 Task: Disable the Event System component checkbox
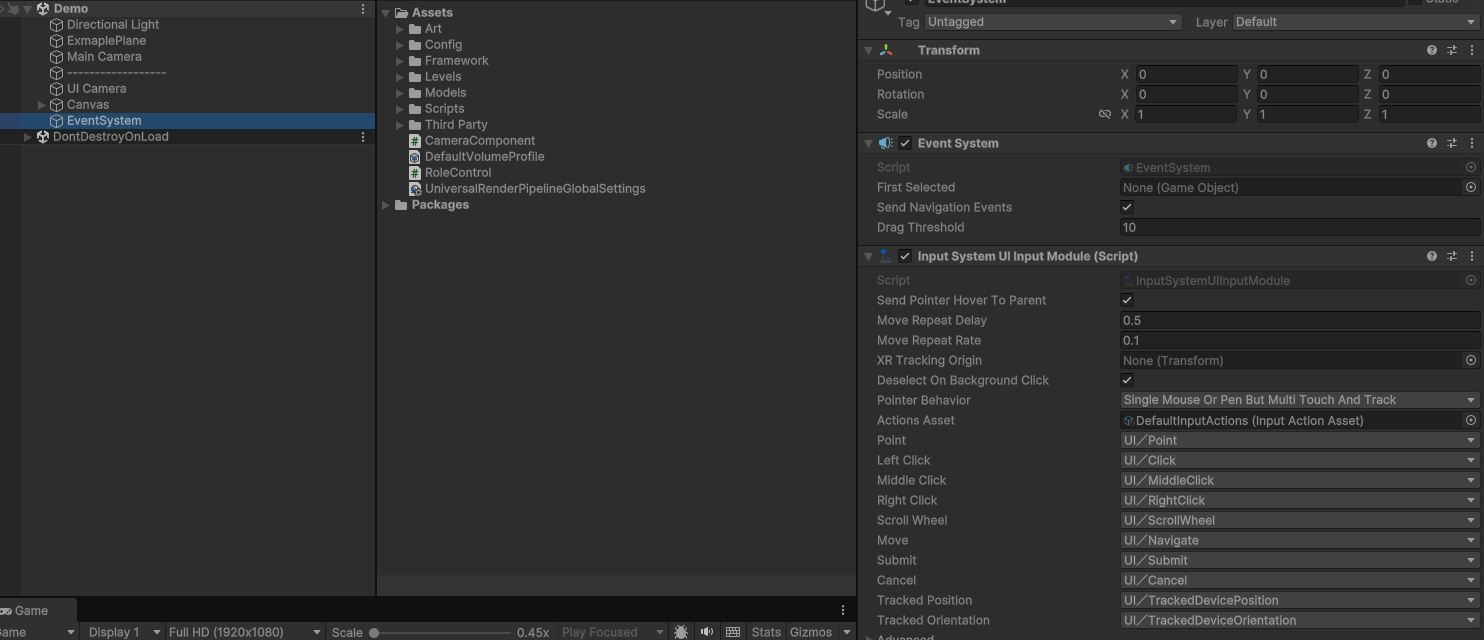point(905,143)
